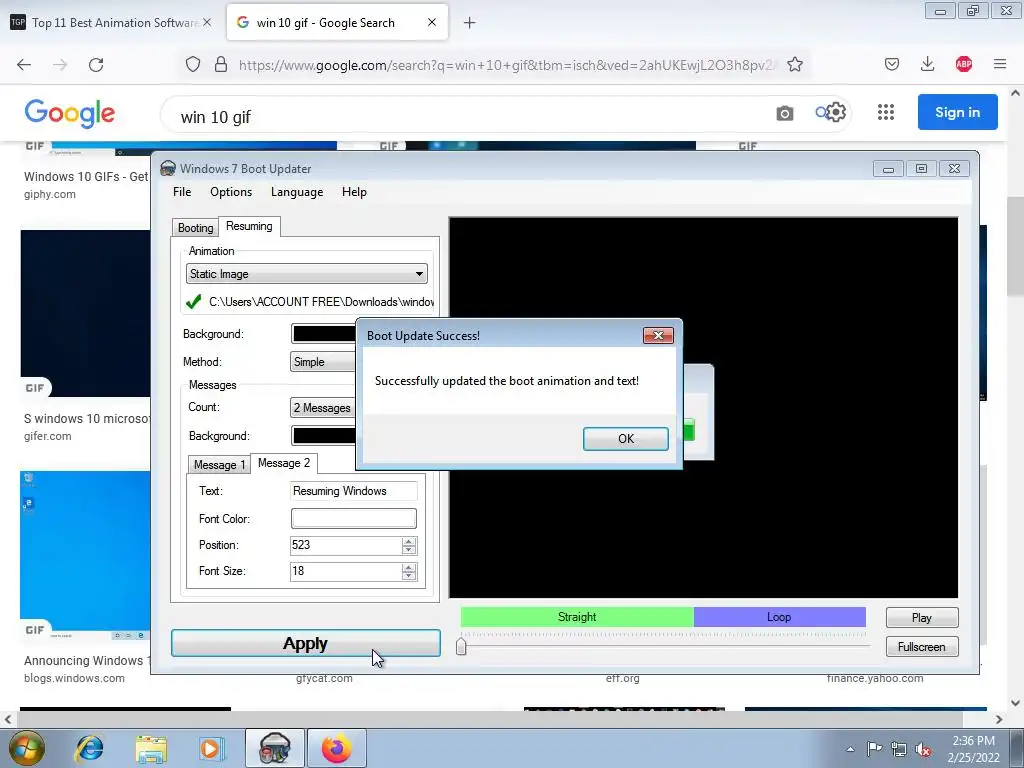This screenshot has height=768, width=1024.
Task: Pick the animation Background color swatch
Action: pos(323,334)
